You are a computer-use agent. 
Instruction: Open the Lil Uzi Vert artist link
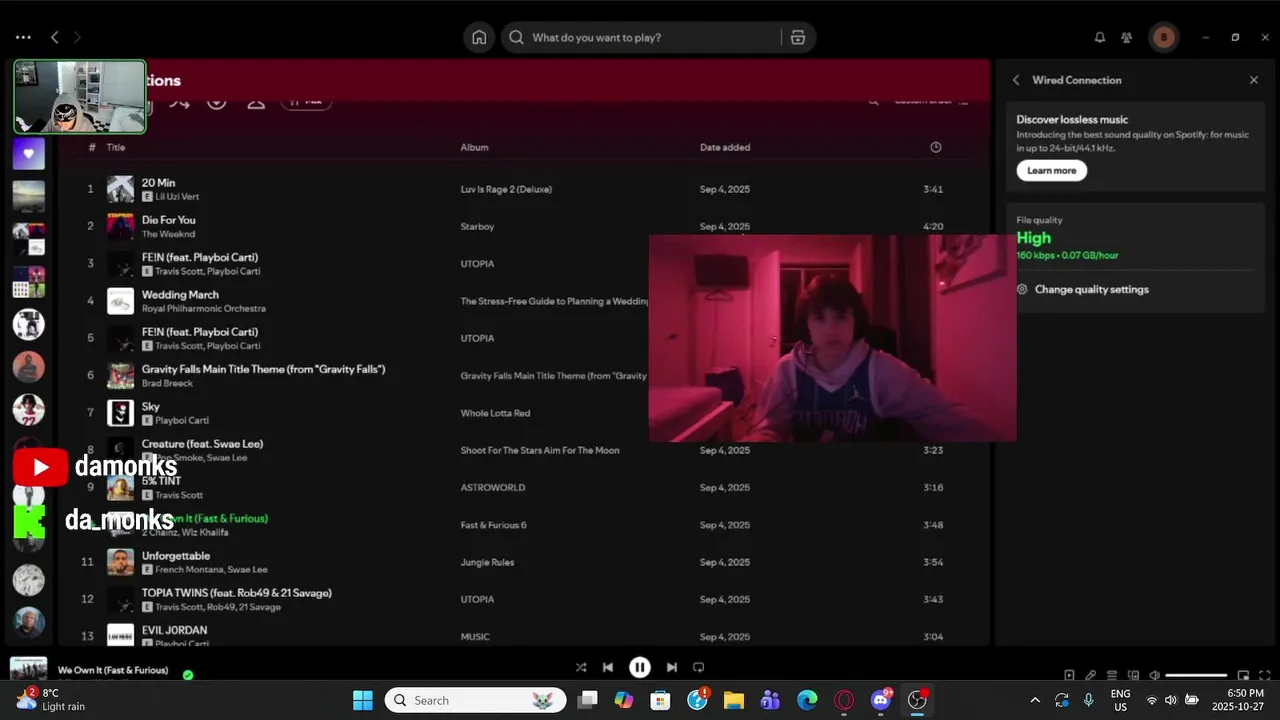coord(177,197)
